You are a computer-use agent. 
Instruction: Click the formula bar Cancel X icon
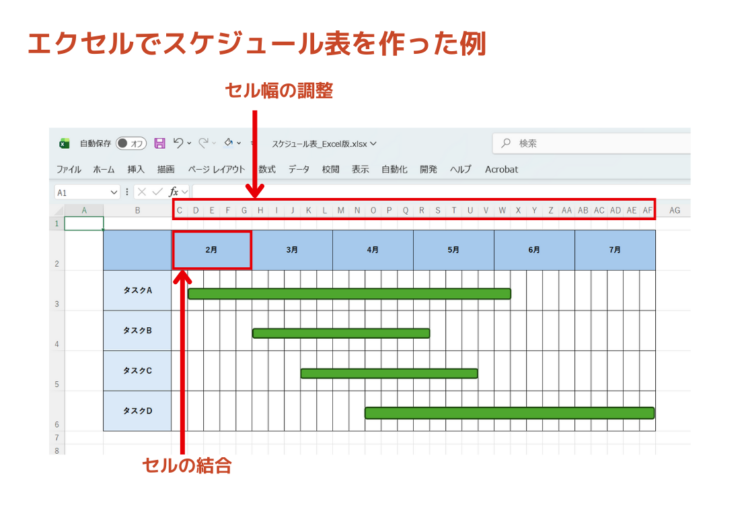point(142,192)
